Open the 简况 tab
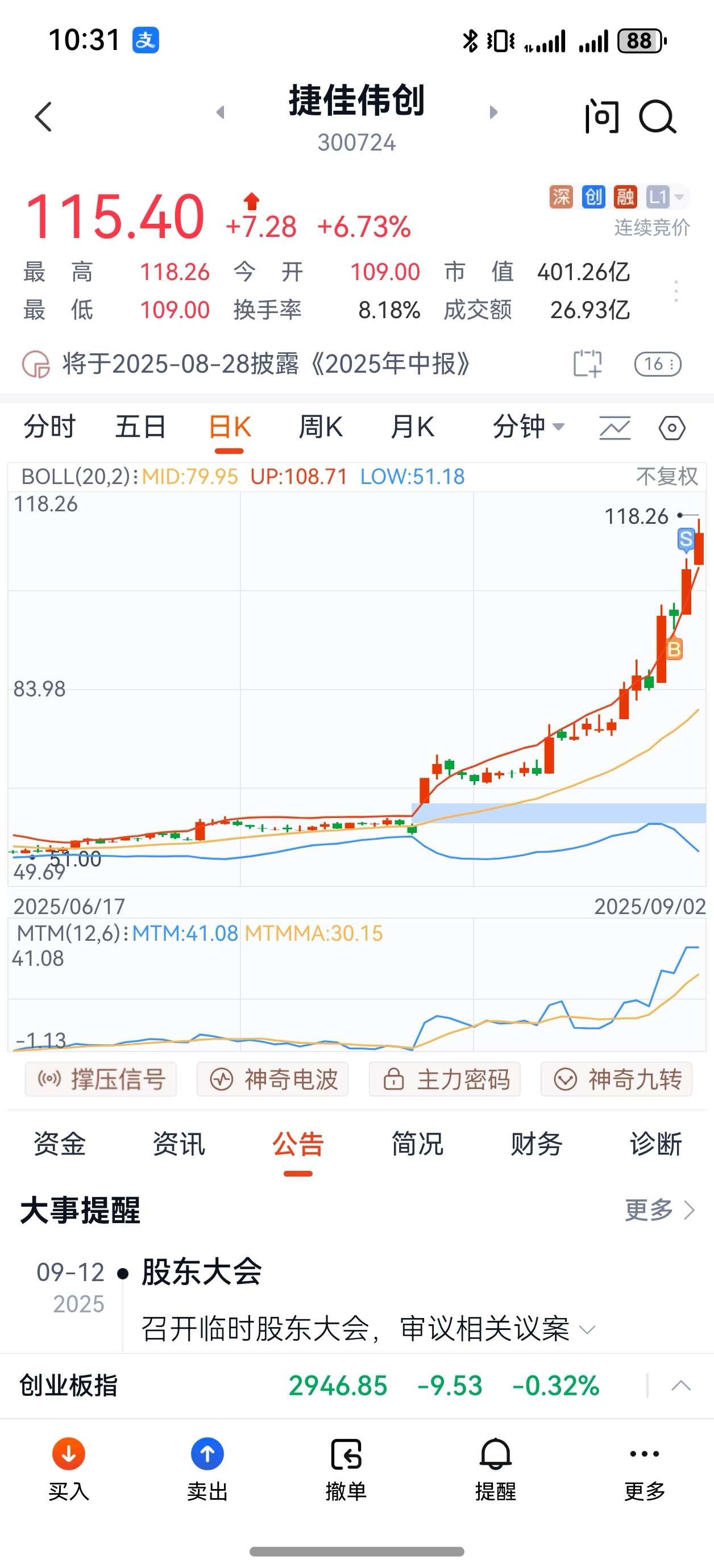Viewport: 714px width, 1568px height. tap(417, 1144)
